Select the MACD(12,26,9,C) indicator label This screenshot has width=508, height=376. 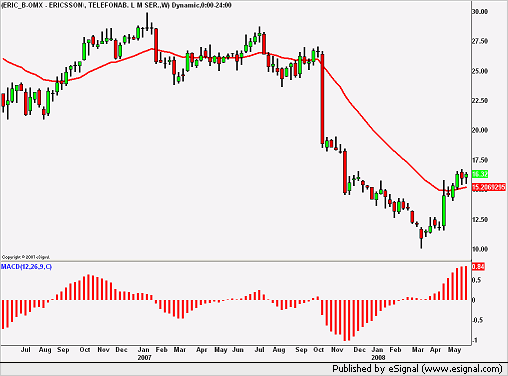coord(26,267)
